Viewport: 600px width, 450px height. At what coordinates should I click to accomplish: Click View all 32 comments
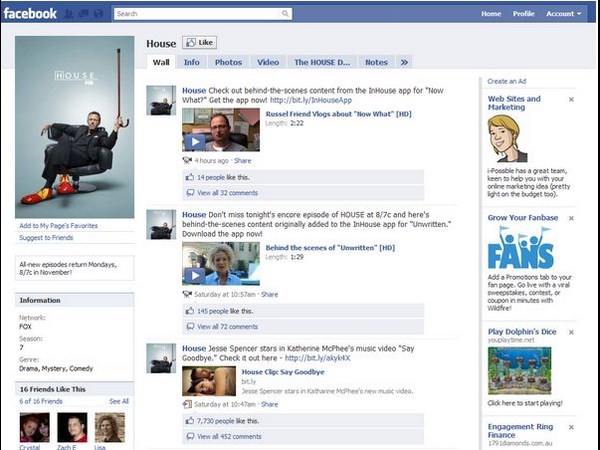pyautogui.click(x=227, y=192)
